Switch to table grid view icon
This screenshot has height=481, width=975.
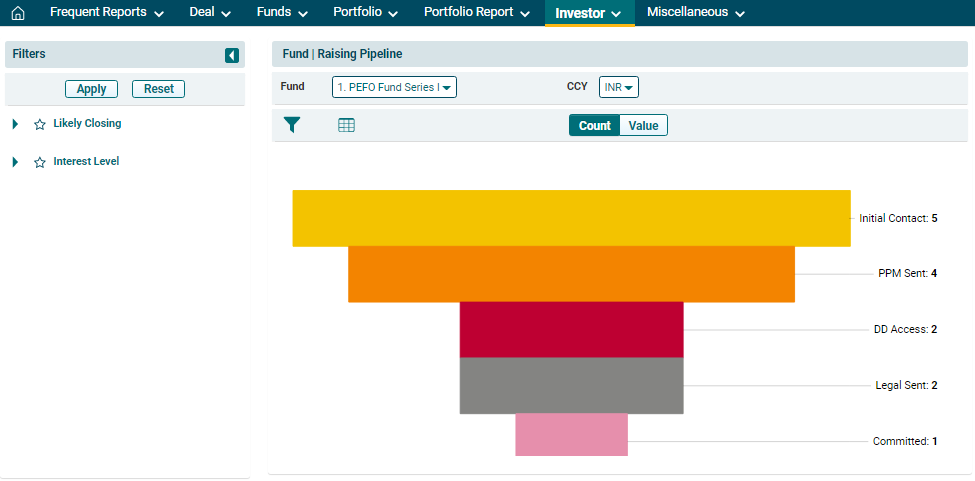click(347, 125)
